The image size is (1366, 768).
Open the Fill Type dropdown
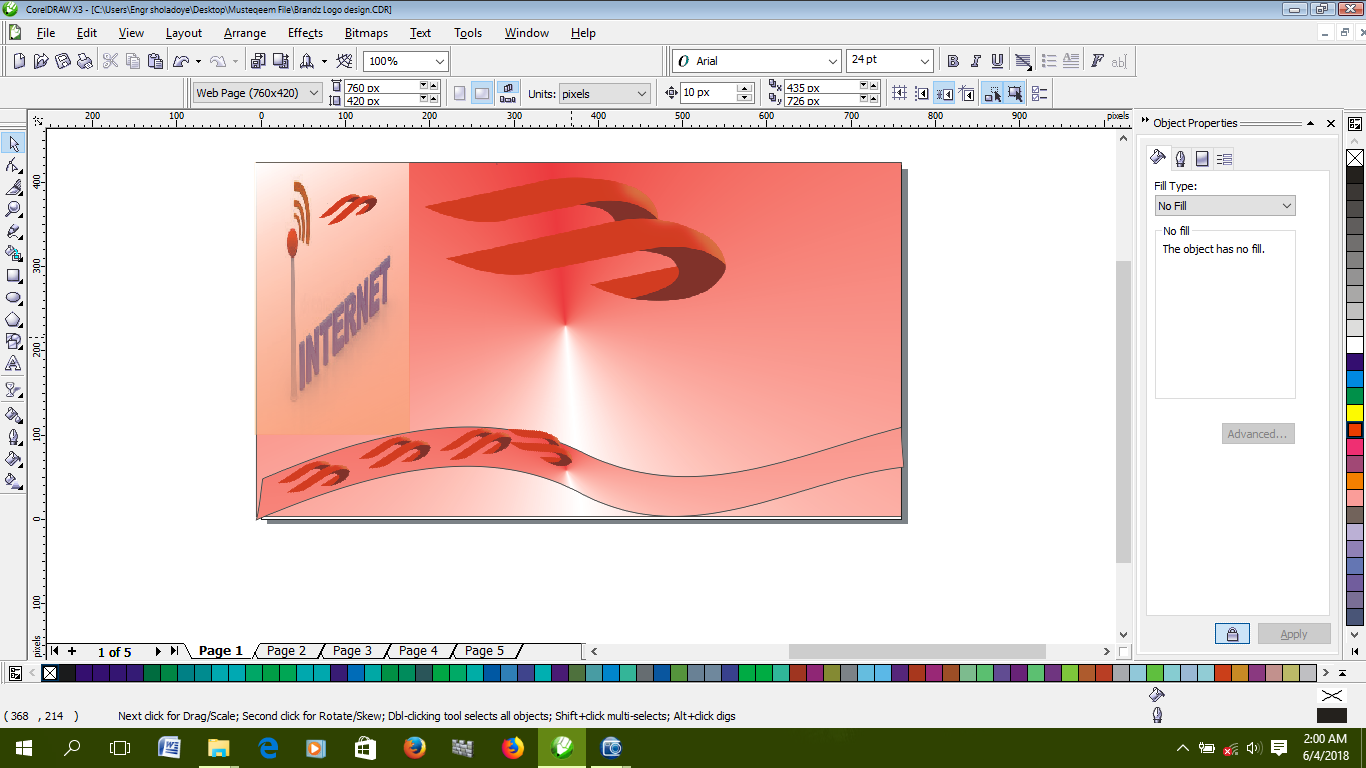1288,205
